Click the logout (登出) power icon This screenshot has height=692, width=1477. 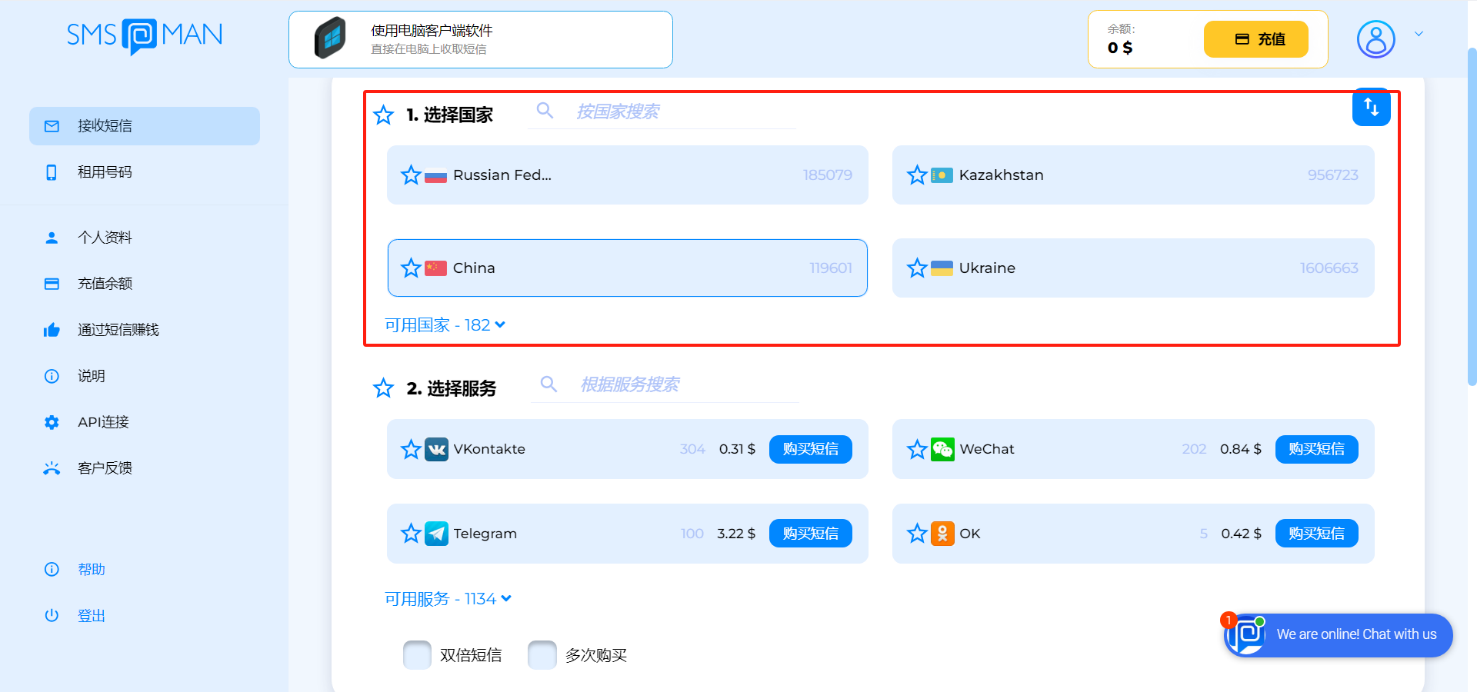click(52, 615)
